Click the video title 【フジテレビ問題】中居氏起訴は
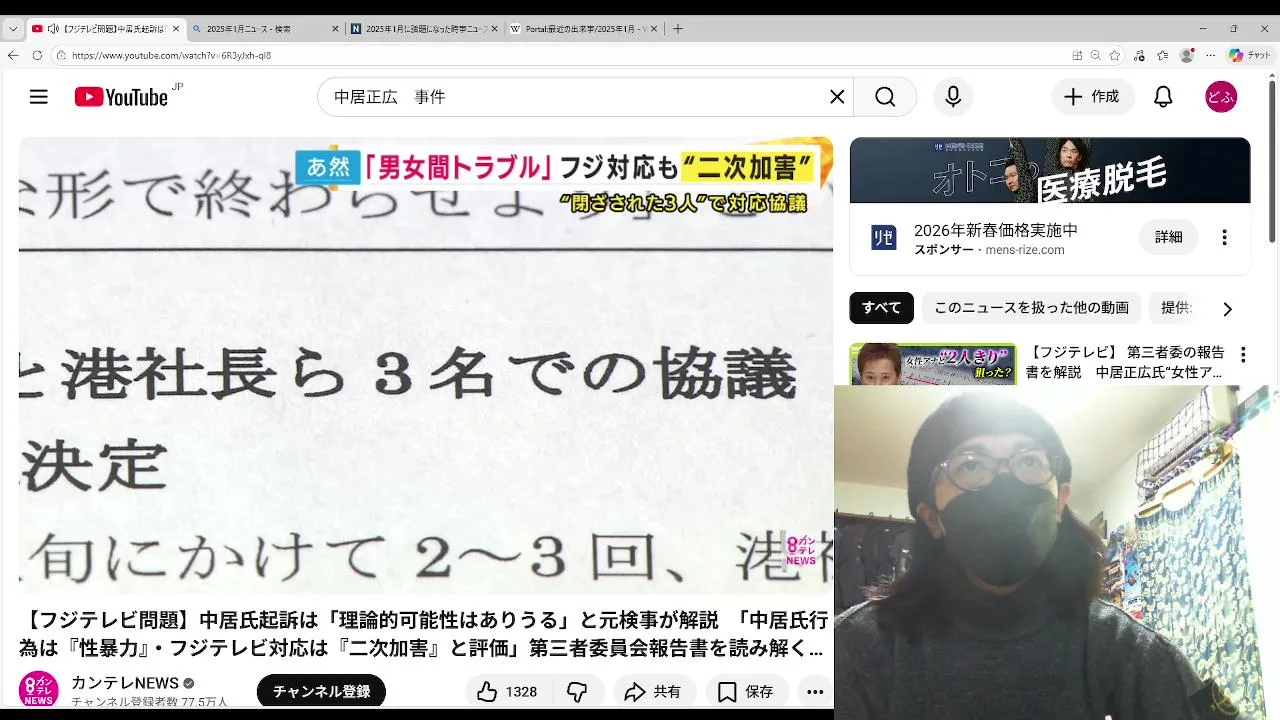Image resolution: width=1280 pixels, height=720 pixels. click(x=425, y=634)
